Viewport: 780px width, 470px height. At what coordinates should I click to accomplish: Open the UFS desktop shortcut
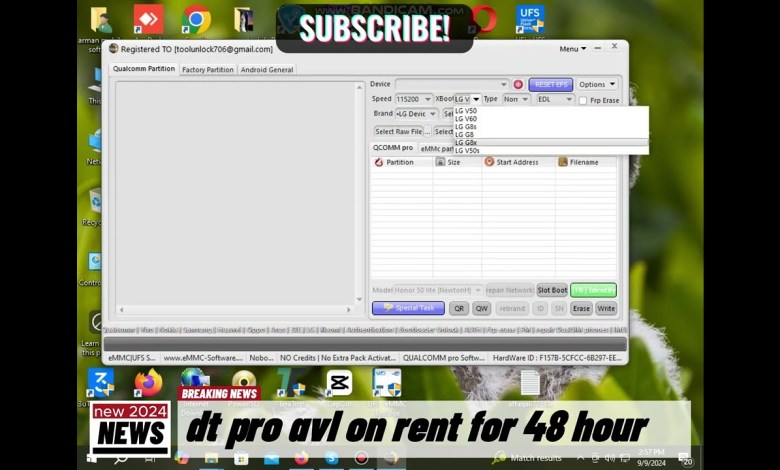(530, 18)
